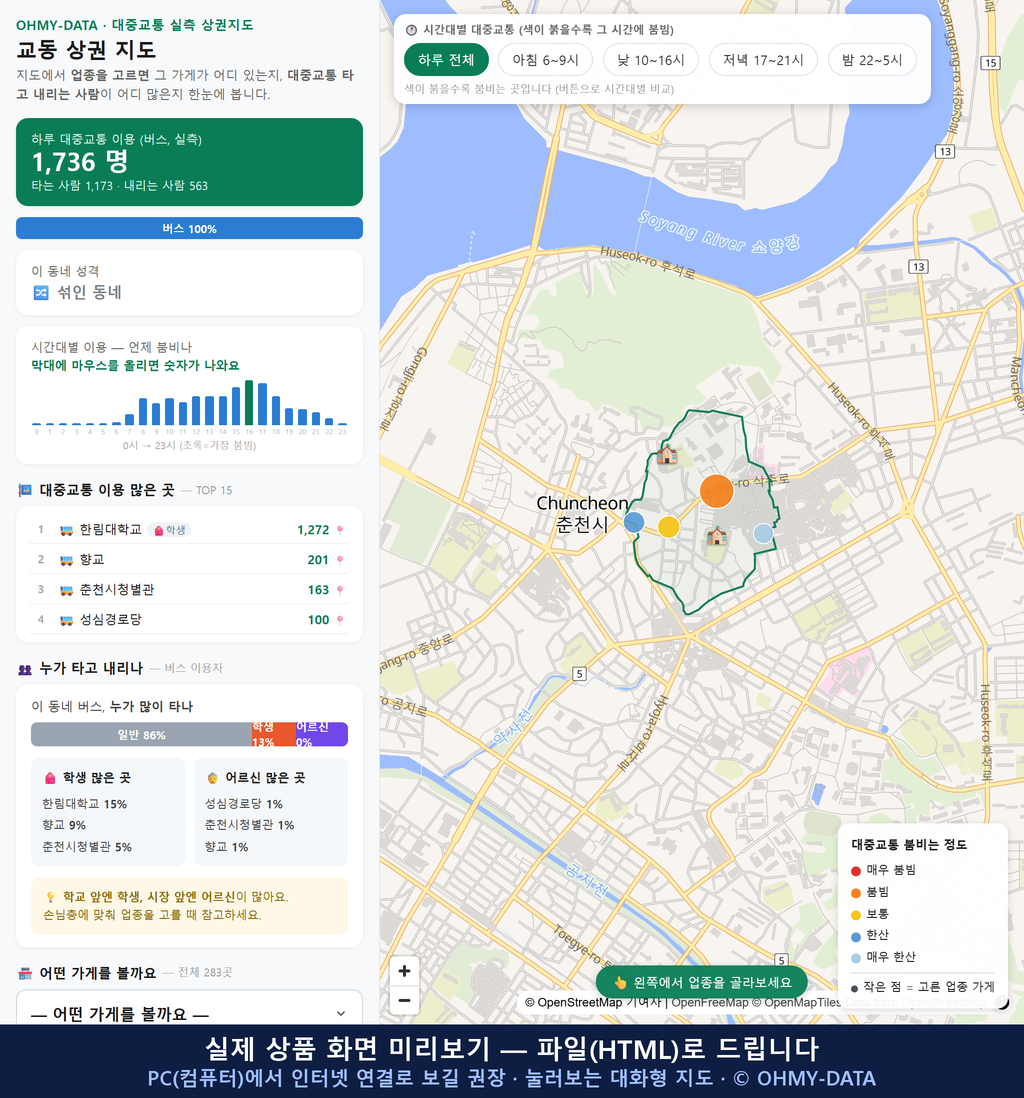Click flag icon beside 대중교통 이용 많은 곳
Screen dimensions: 1024x1098
tap(25, 490)
